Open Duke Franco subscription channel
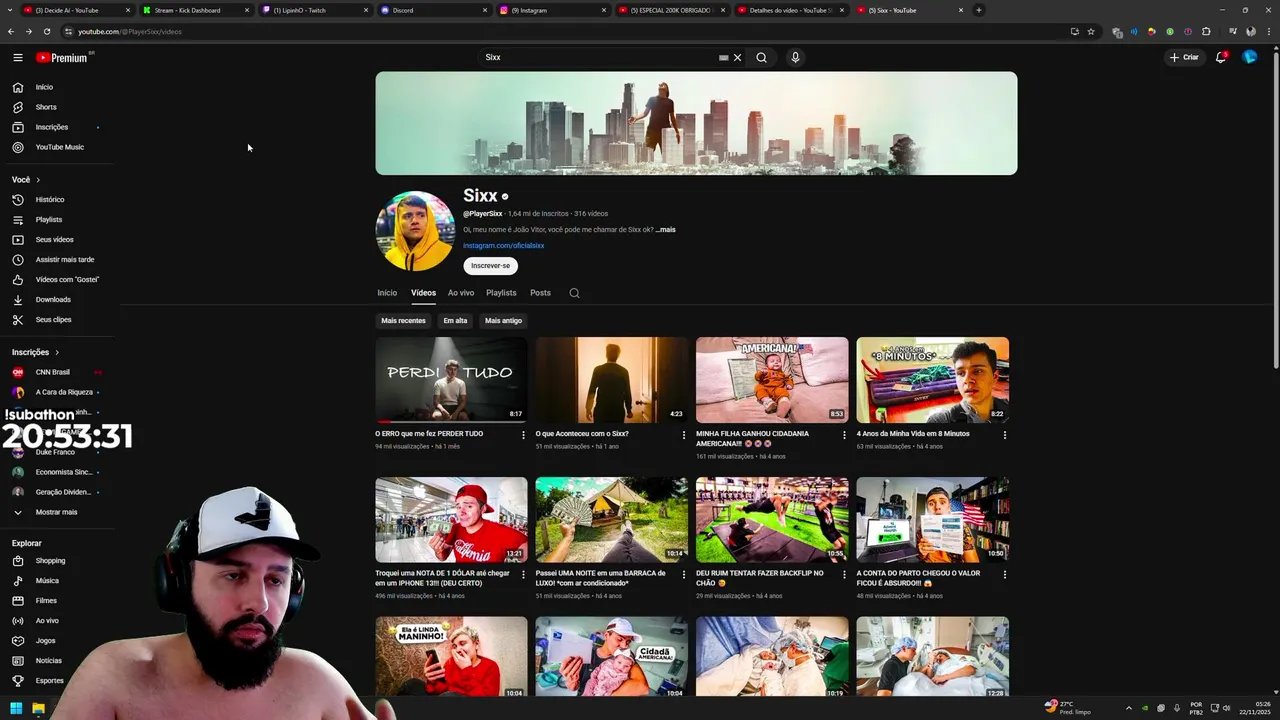Screen dimensions: 1280x720 tap(57, 452)
